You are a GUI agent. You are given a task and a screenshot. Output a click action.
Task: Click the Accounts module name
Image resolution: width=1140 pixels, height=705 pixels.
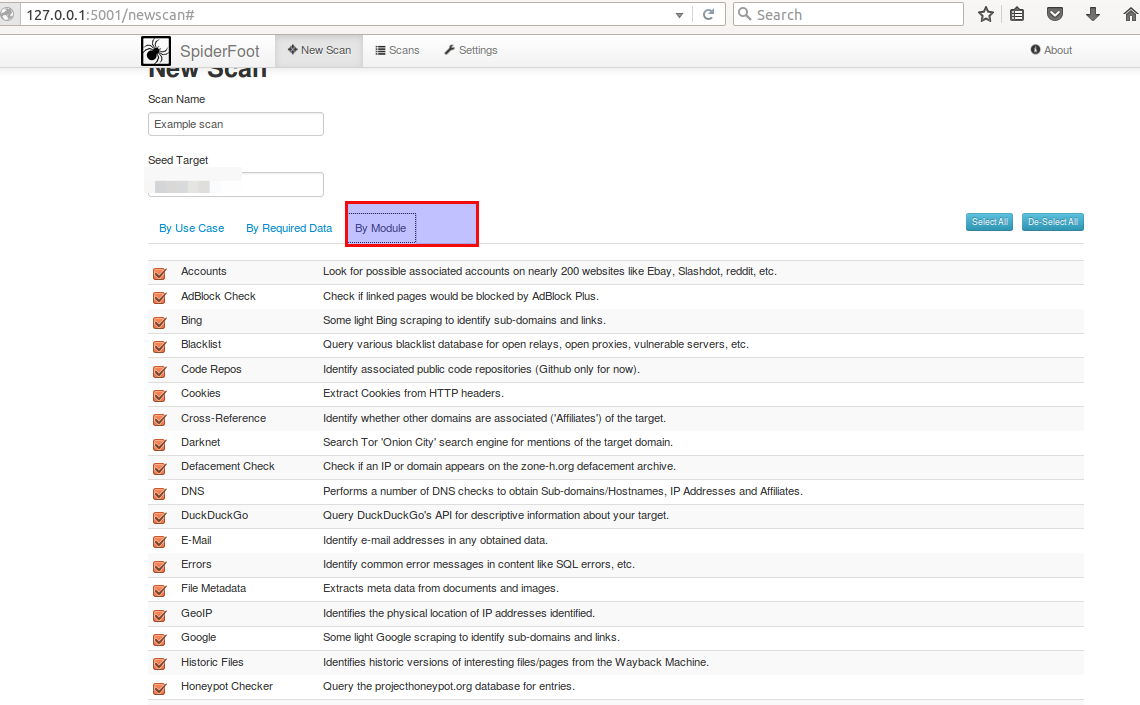point(204,271)
